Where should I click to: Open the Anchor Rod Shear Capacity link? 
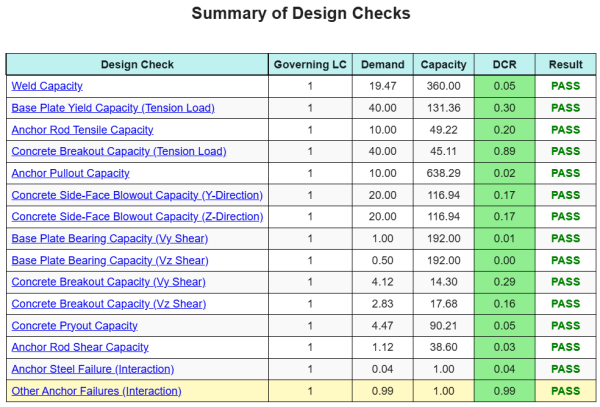[x=80, y=347]
